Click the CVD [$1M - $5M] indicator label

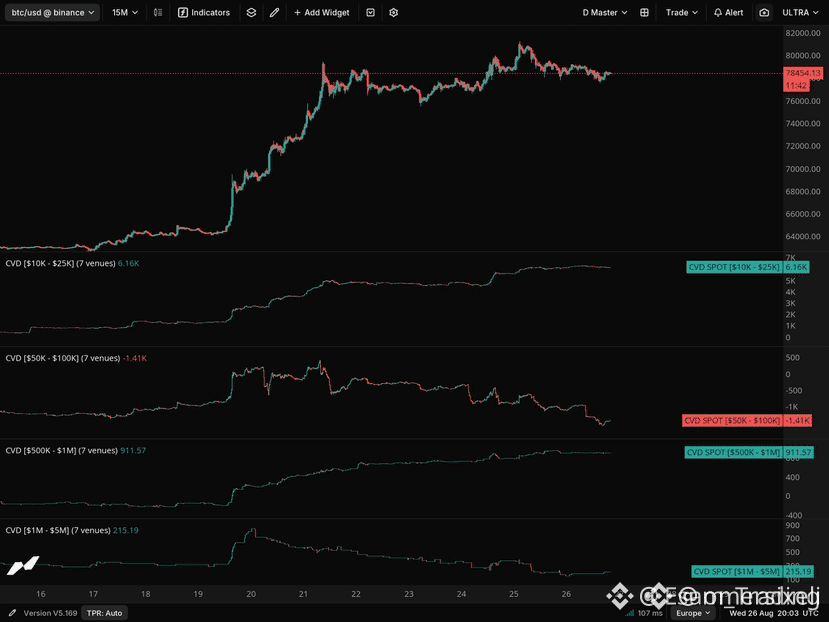58,530
